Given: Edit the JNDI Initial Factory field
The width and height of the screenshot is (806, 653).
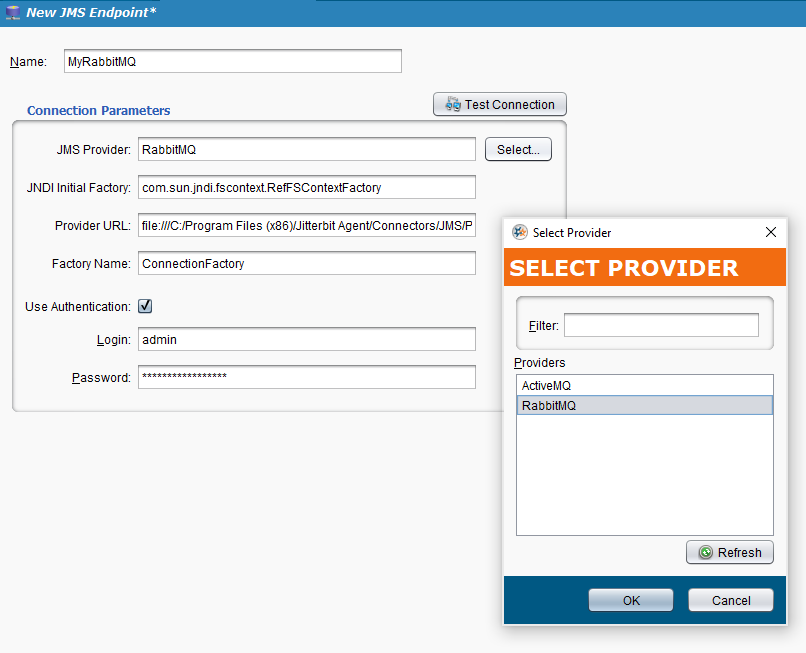Looking at the screenshot, I should point(306,187).
